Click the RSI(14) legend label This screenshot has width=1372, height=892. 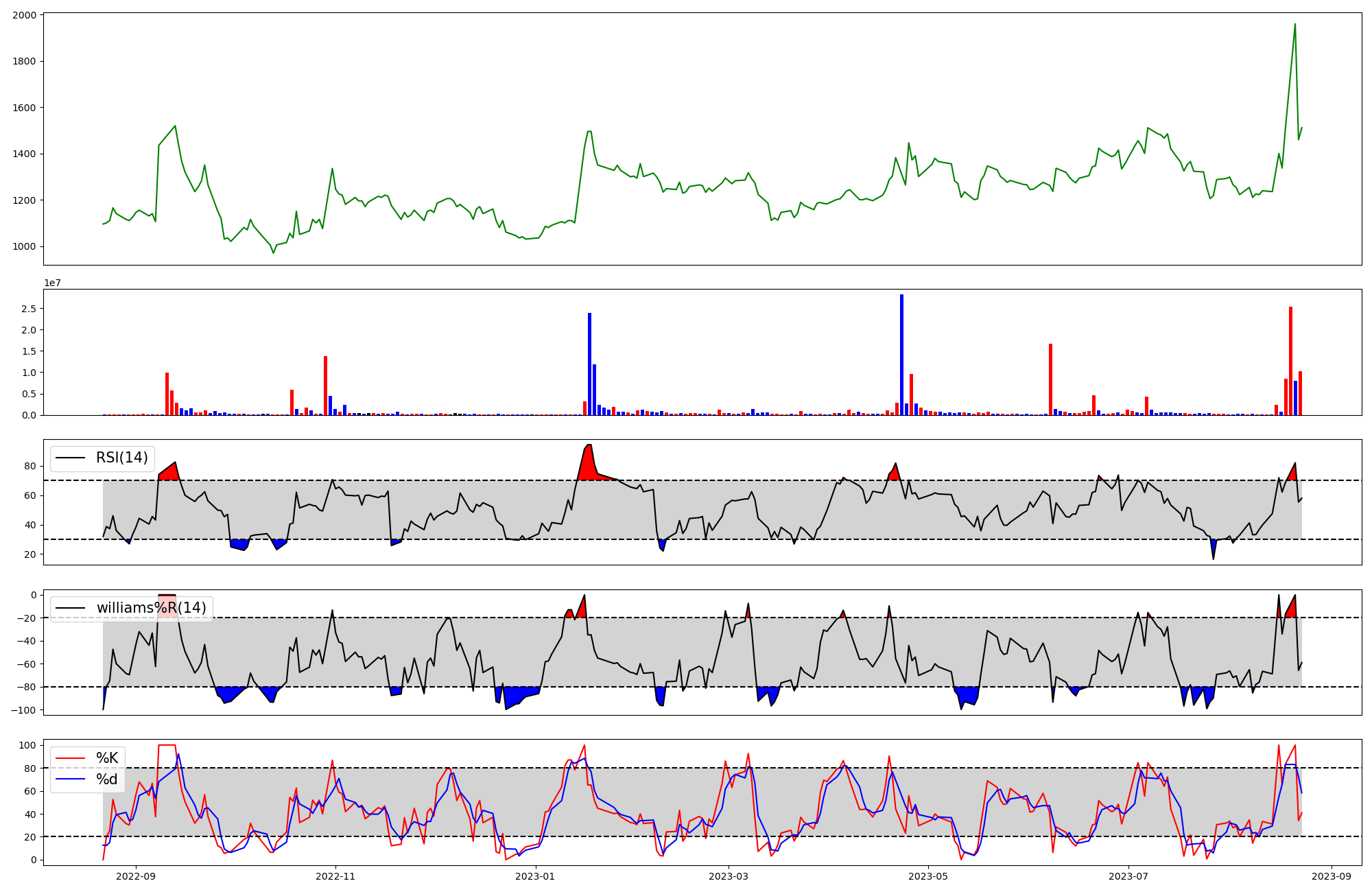(x=122, y=458)
